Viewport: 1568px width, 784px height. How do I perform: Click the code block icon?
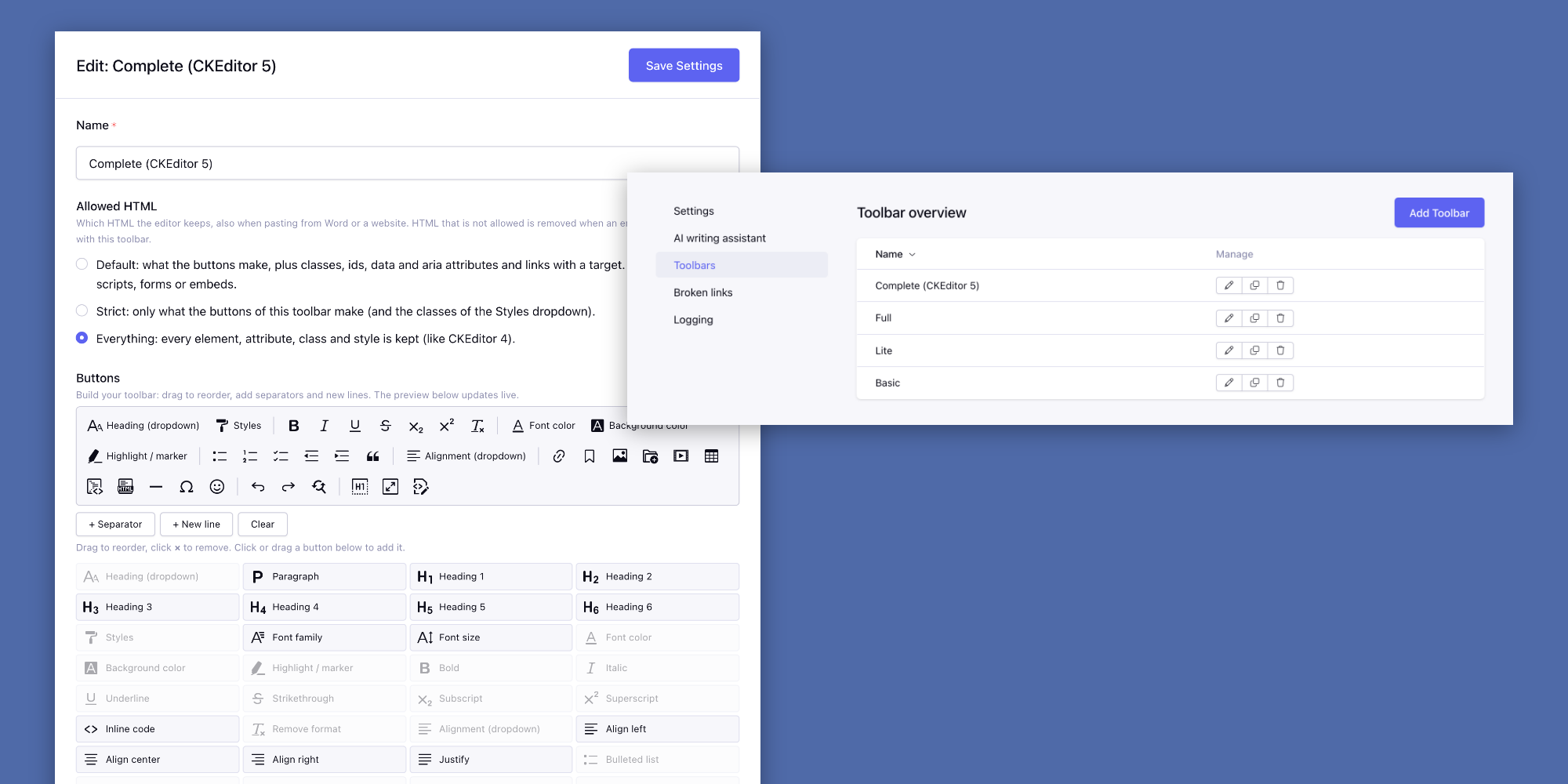(x=95, y=487)
